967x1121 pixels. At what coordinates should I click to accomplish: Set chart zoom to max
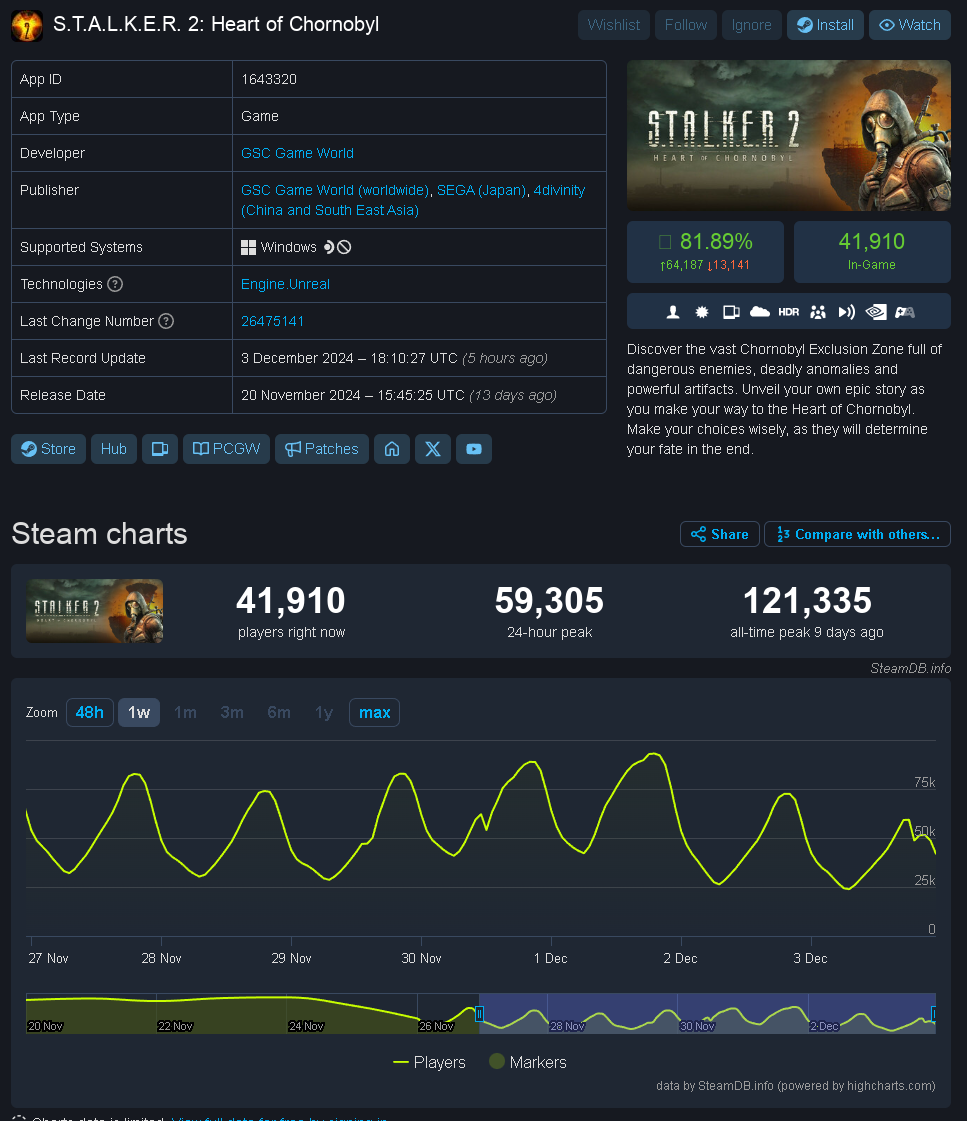click(x=375, y=713)
